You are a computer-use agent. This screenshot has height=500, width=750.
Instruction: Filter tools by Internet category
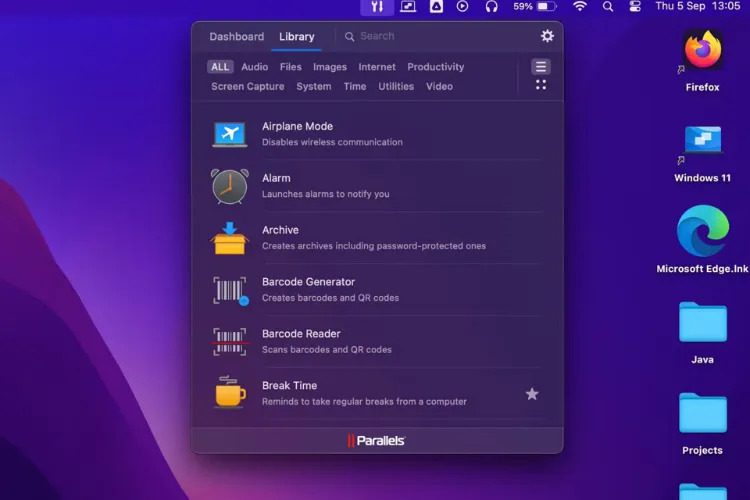[377, 67]
